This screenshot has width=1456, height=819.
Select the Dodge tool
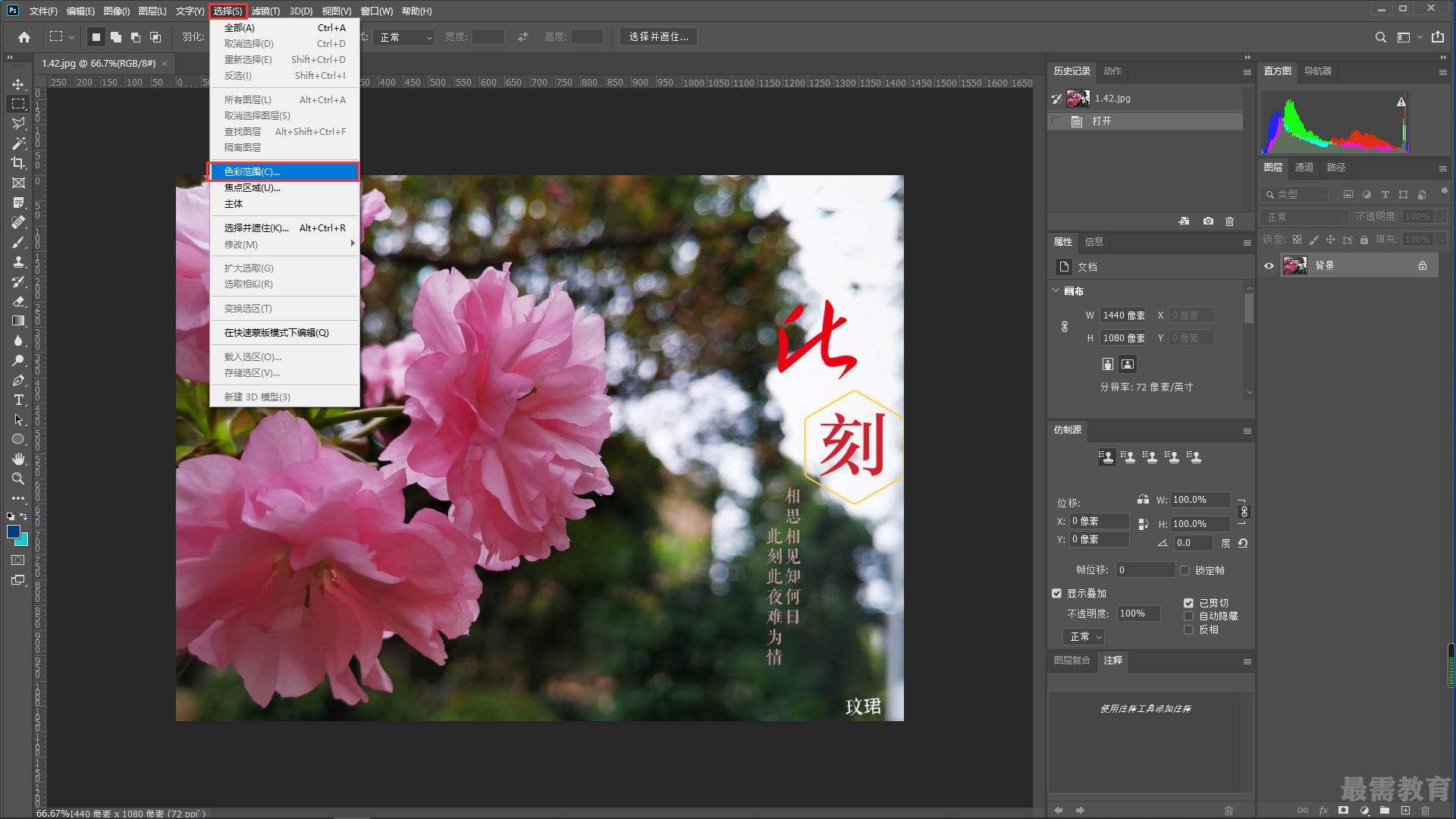[18, 360]
